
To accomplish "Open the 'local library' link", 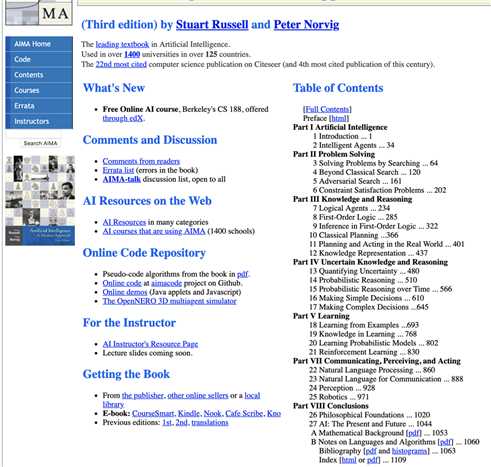I will pos(252,395).
